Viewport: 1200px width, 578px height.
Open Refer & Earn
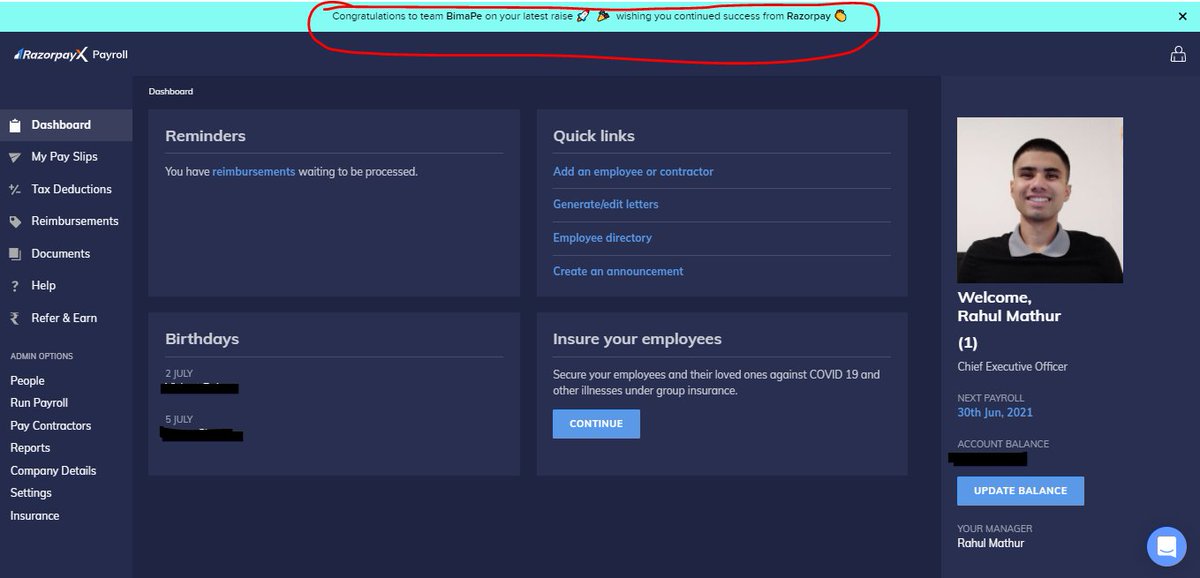[64, 318]
